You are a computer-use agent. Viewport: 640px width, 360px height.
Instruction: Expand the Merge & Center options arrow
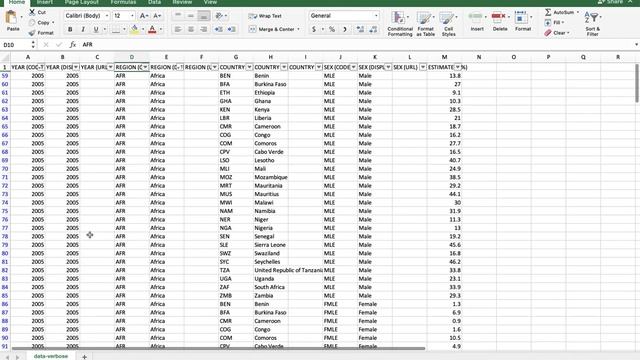pos(298,29)
